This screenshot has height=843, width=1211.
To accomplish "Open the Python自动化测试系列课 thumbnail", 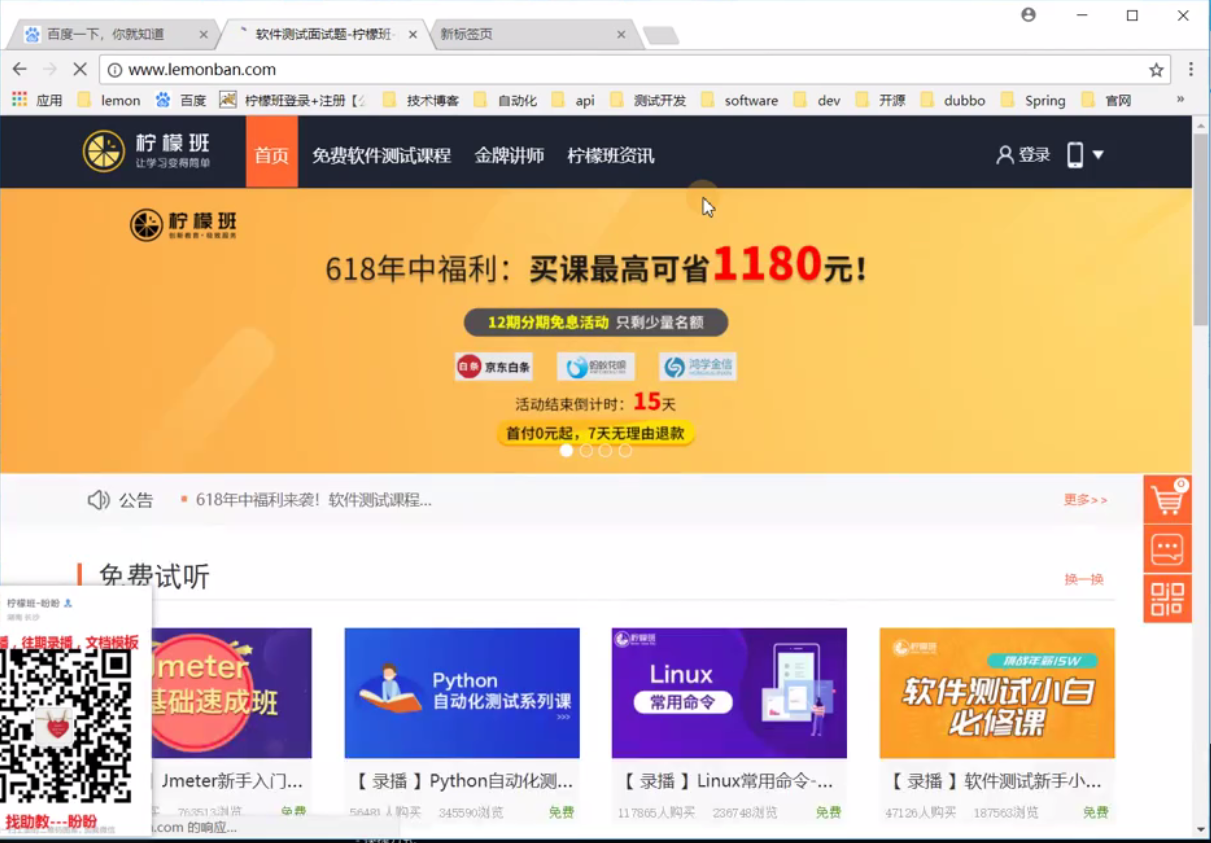I will click(x=462, y=693).
